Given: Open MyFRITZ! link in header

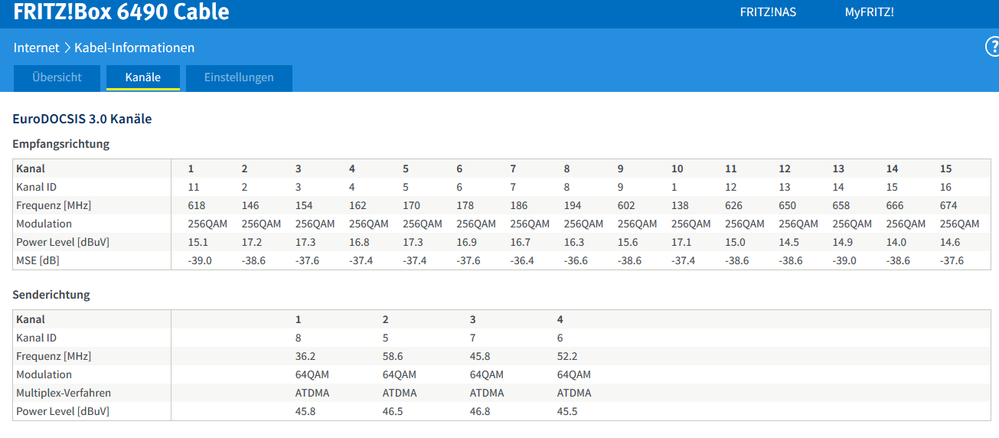Looking at the screenshot, I should pyautogui.click(x=869, y=12).
